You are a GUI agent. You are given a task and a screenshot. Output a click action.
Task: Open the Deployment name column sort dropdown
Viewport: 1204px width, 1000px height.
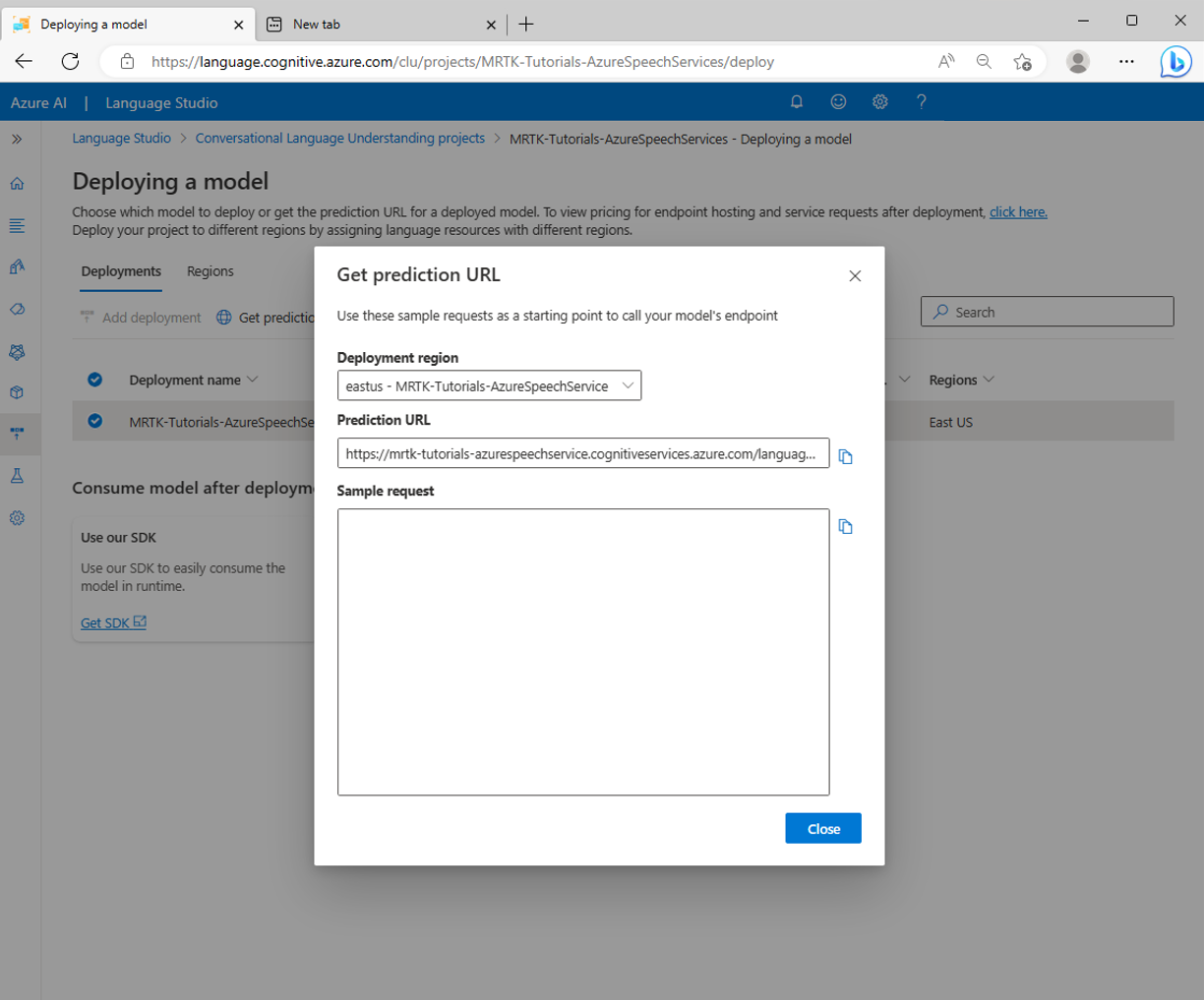[252, 380]
